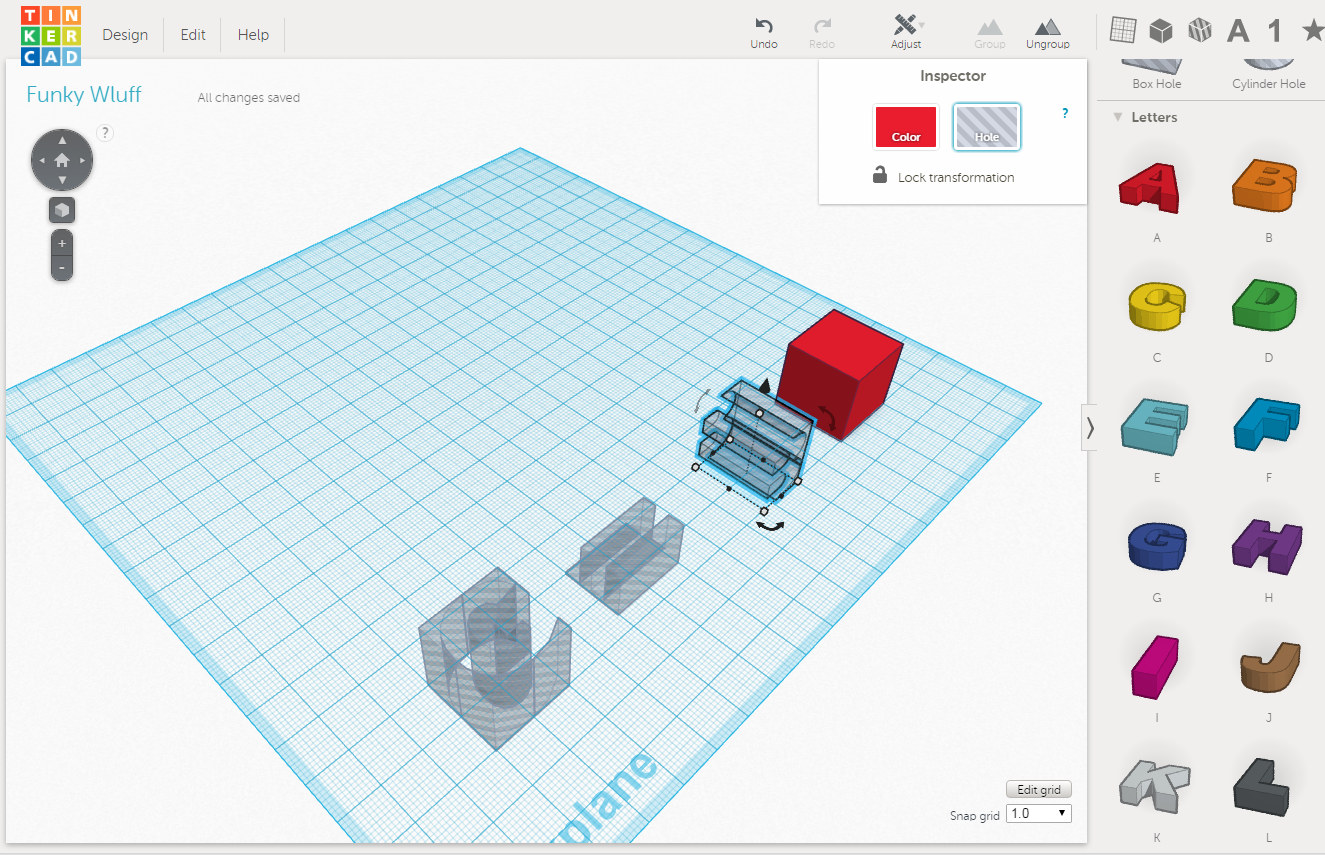Click the home view icon
This screenshot has height=855, width=1325.
coord(62,160)
